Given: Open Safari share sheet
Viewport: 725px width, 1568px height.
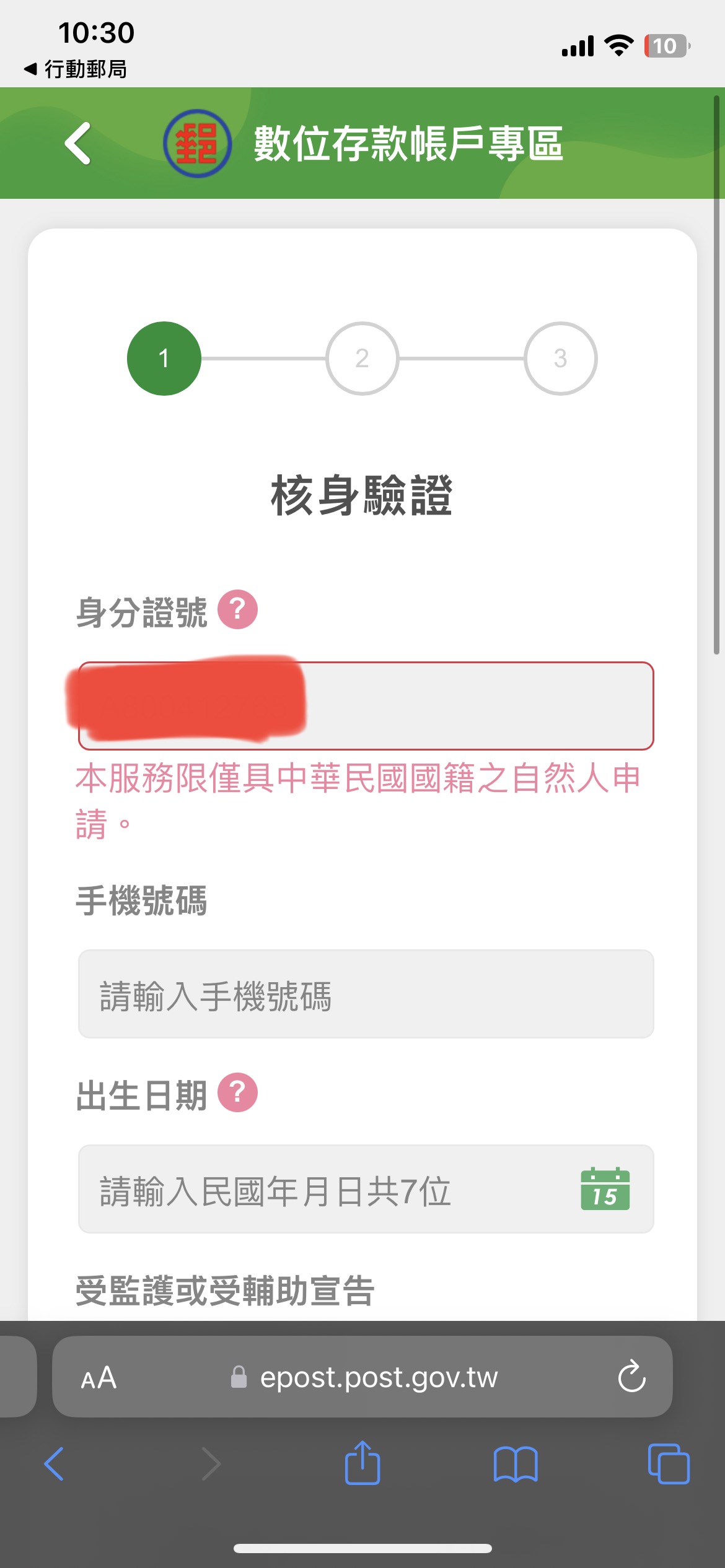Looking at the screenshot, I should click(362, 1464).
